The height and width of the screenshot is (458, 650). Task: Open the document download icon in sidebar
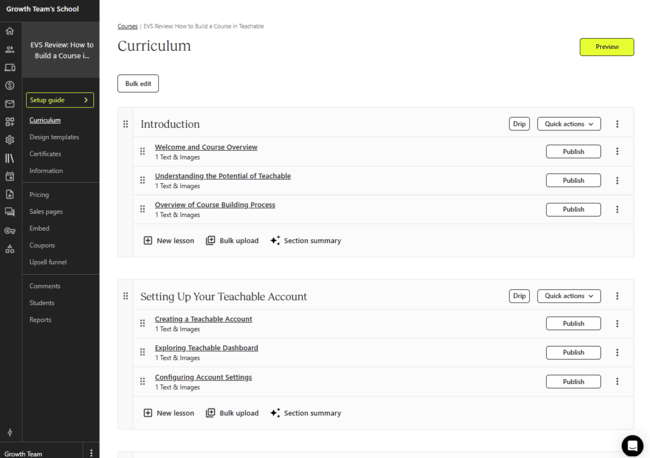[10, 194]
